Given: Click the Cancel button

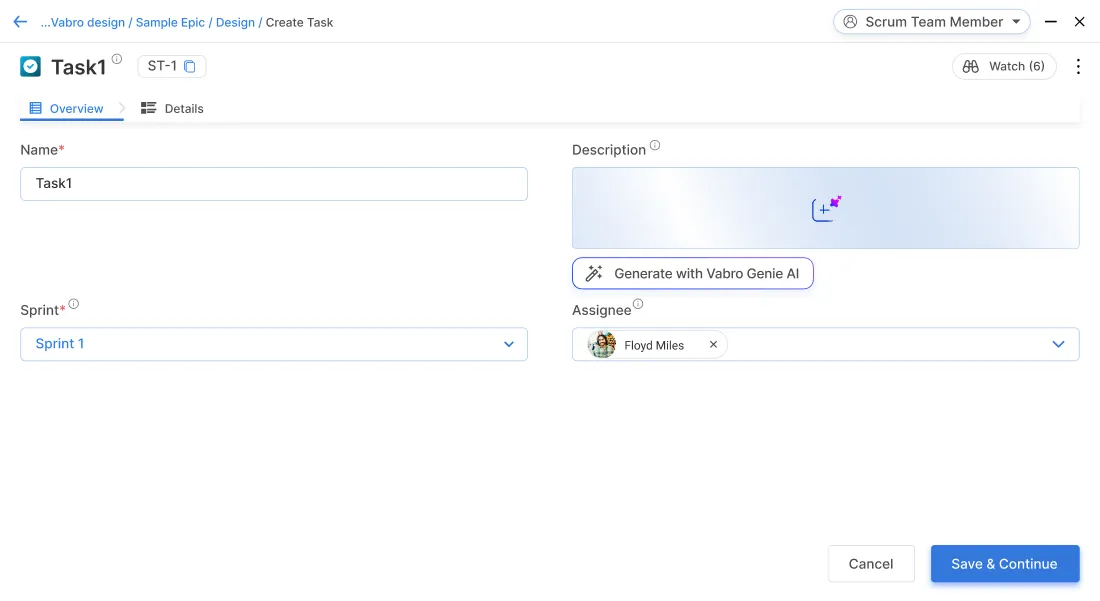Looking at the screenshot, I should coord(870,564).
